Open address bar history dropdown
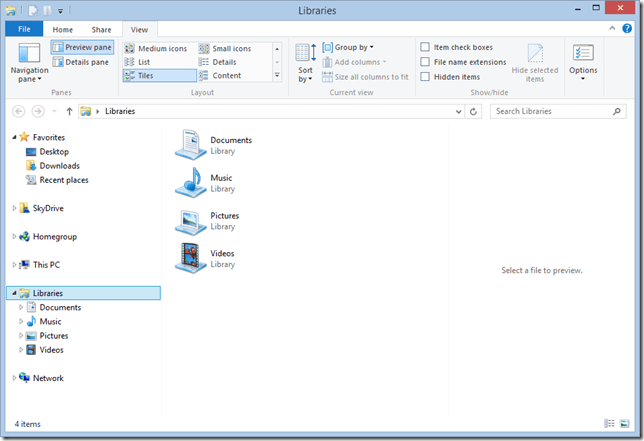 (458, 111)
